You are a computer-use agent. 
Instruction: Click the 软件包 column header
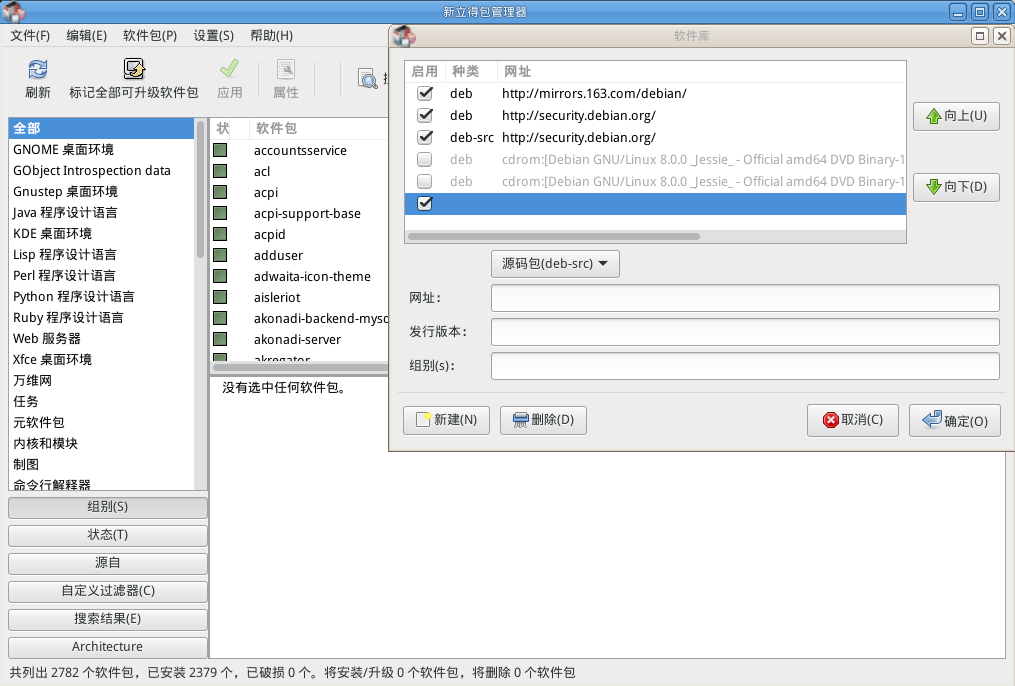tap(318, 128)
